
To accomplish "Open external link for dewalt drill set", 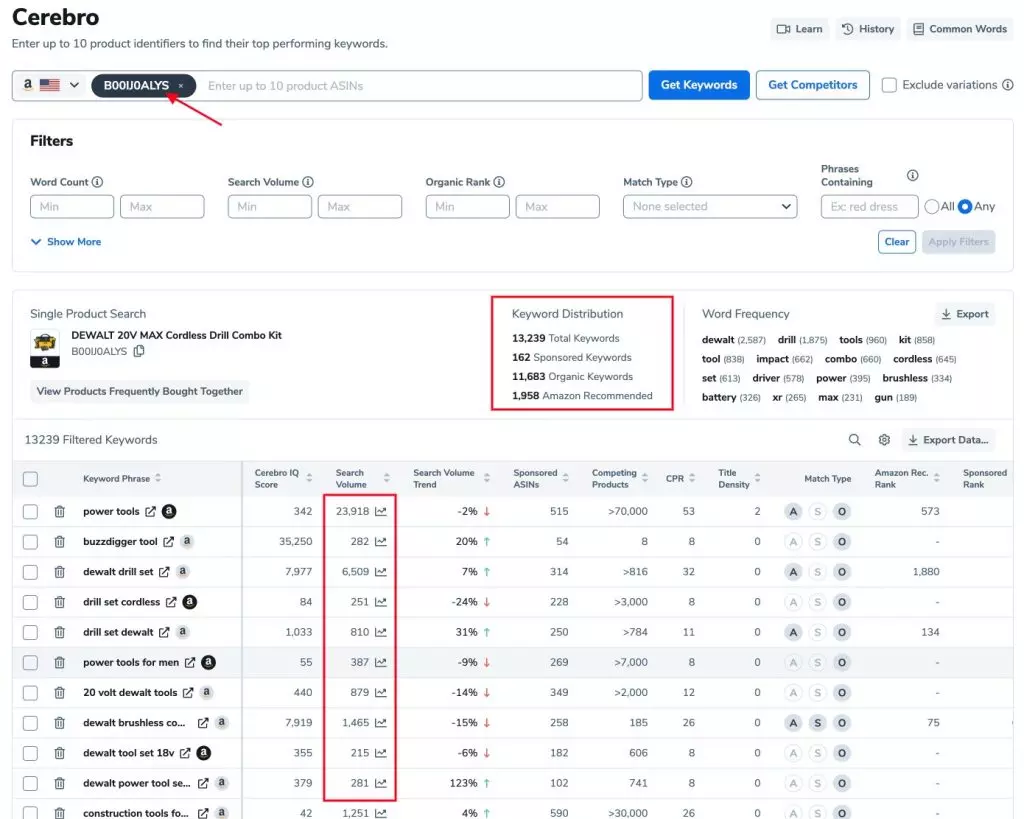I will pyautogui.click(x=164, y=572).
